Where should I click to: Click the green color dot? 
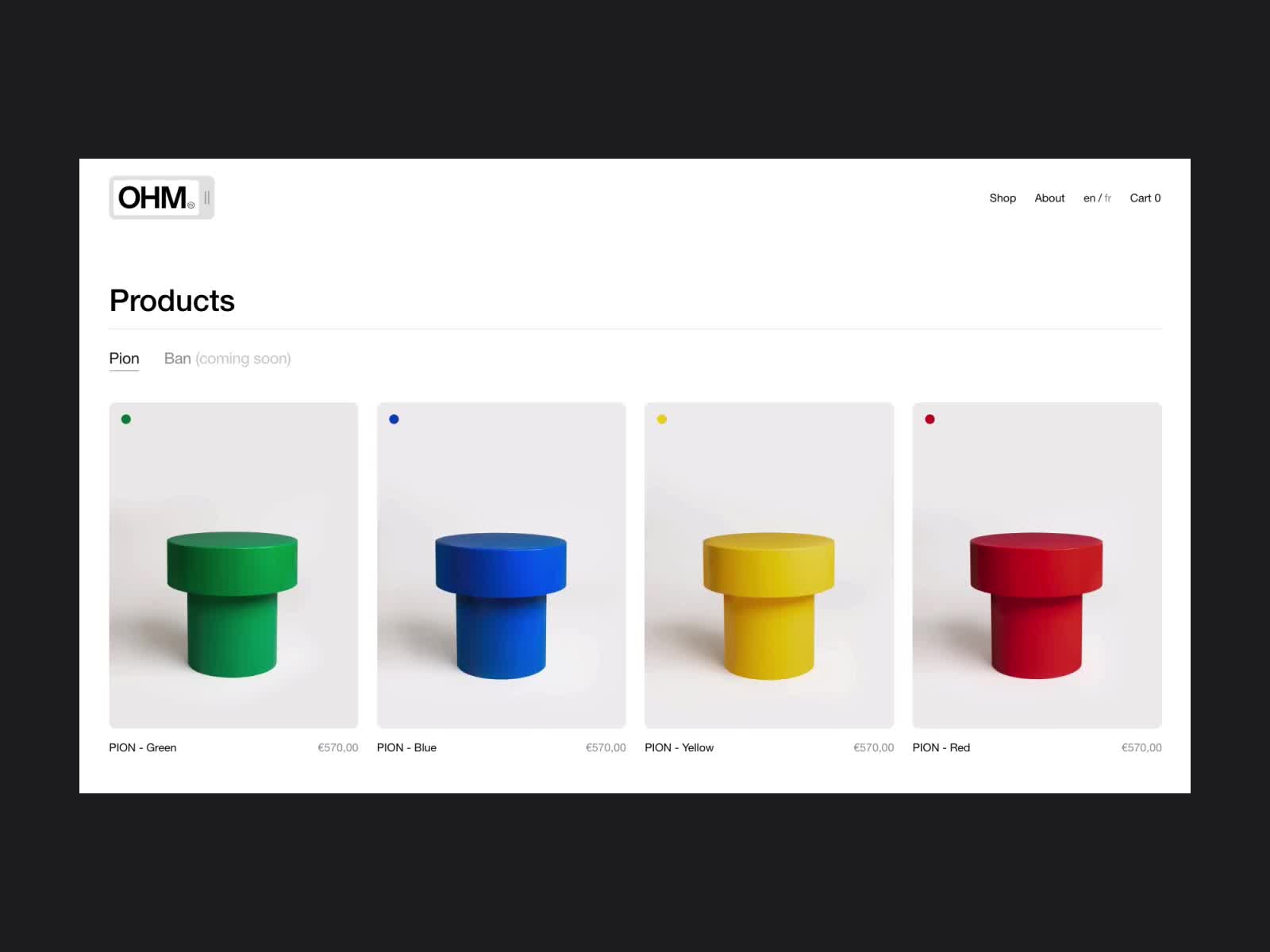coord(126,419)
